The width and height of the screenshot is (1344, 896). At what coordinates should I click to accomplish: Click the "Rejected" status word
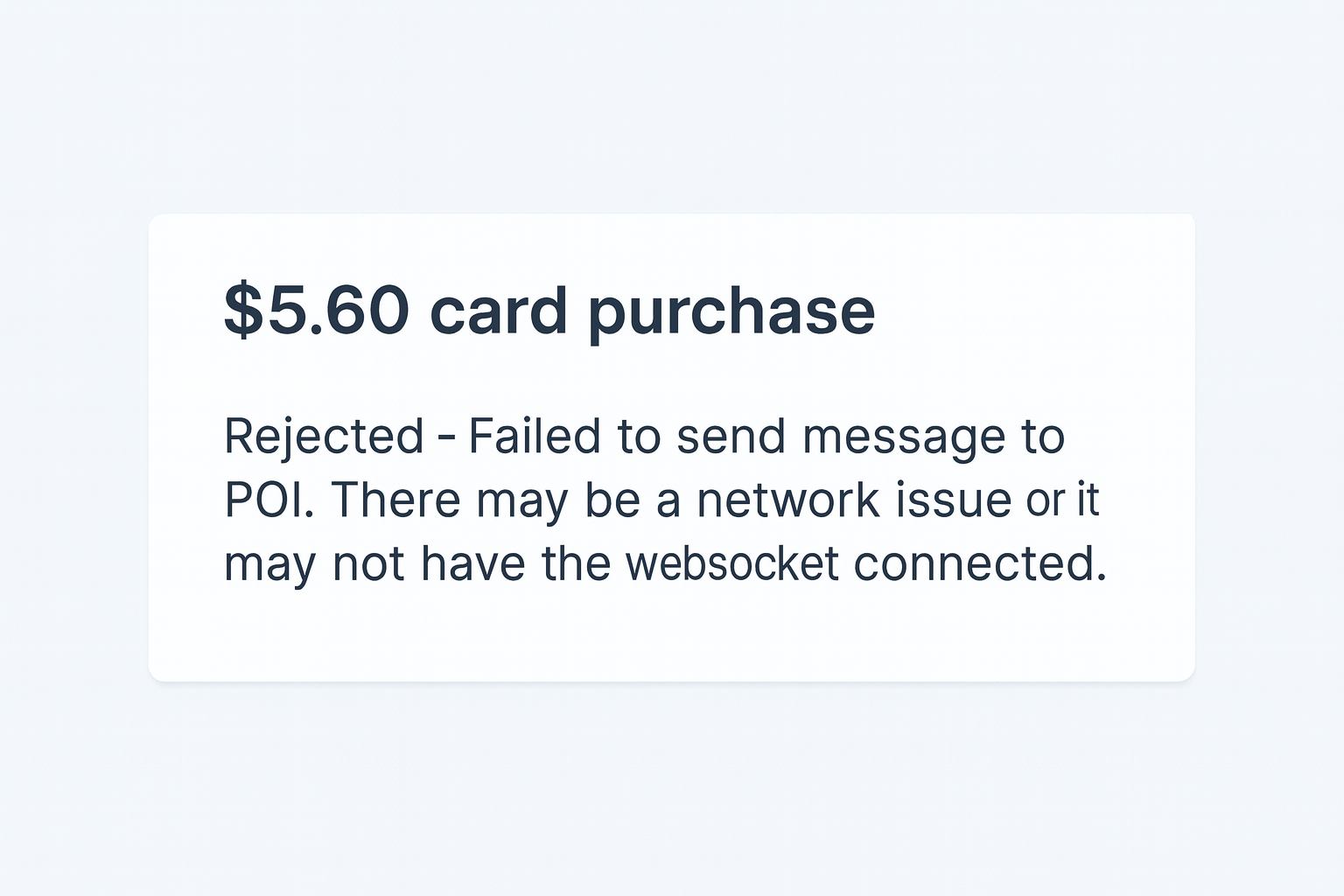pyautogui.click(x=324, y=437)
